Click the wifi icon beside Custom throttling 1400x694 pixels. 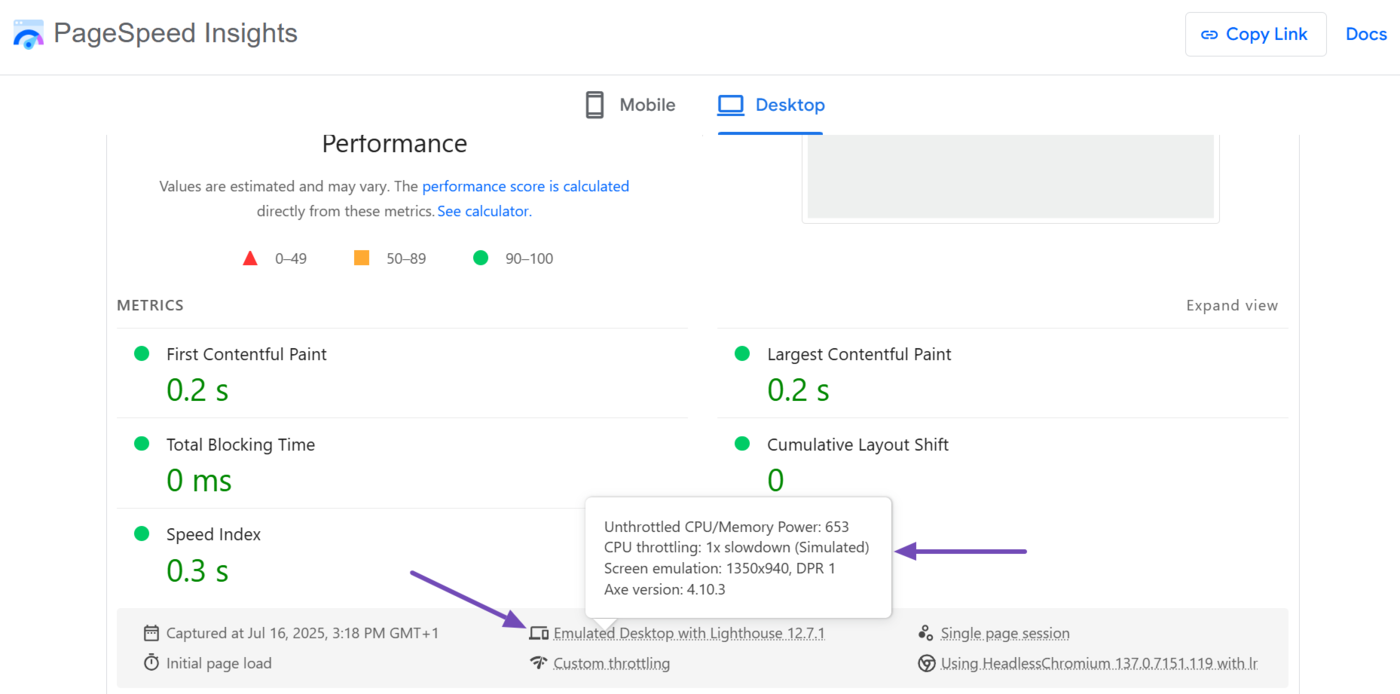pos(538,663)
